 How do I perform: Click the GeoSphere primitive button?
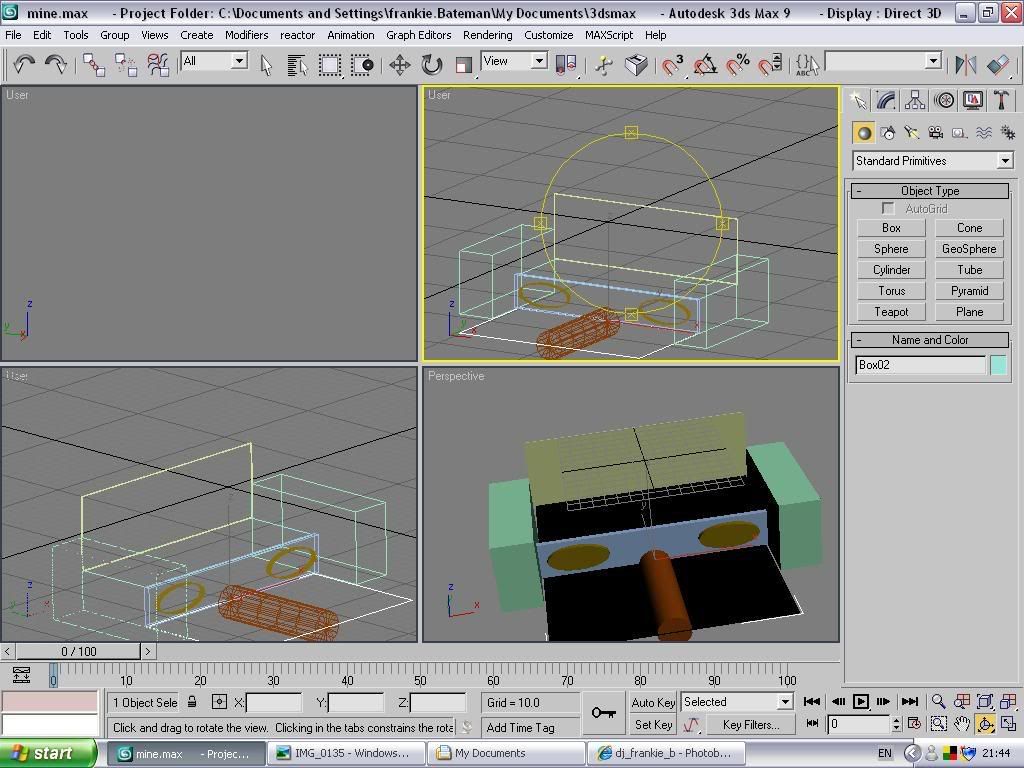pyautogui.click(x=969, y=249)
